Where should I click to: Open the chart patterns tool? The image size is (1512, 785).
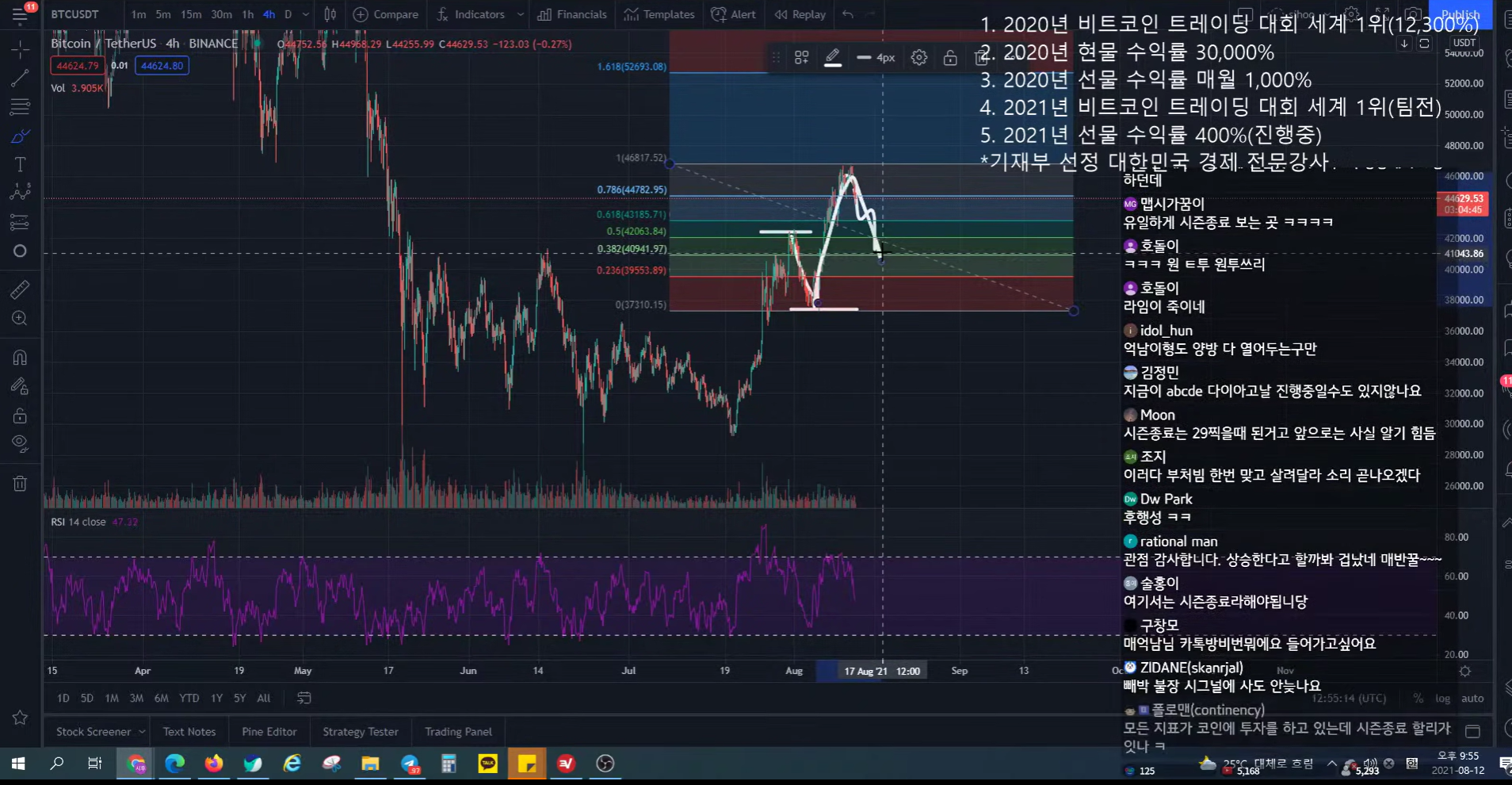[20, 193]
